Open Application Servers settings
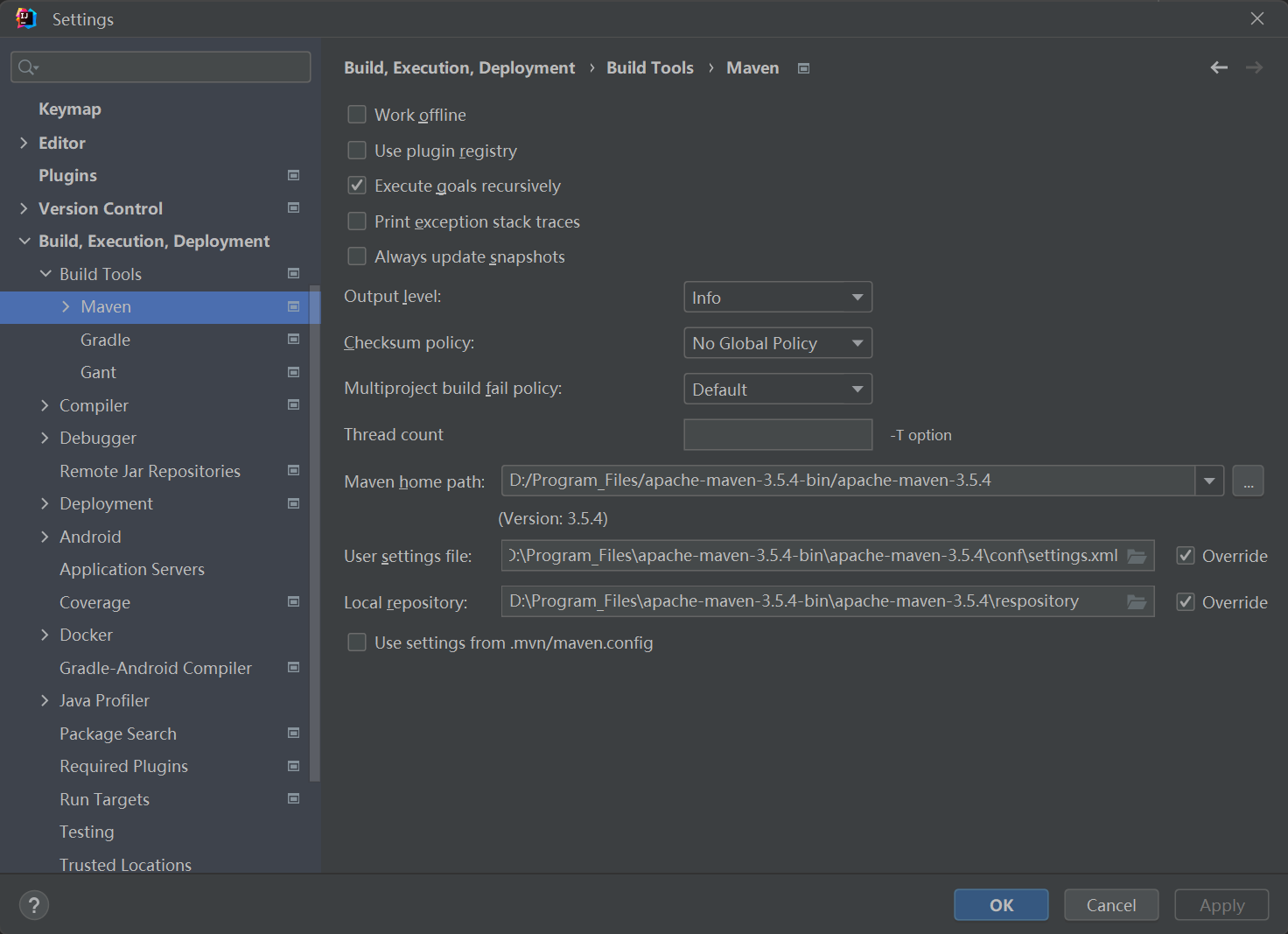Viewport: 1288px width, 934px height. 132,569
